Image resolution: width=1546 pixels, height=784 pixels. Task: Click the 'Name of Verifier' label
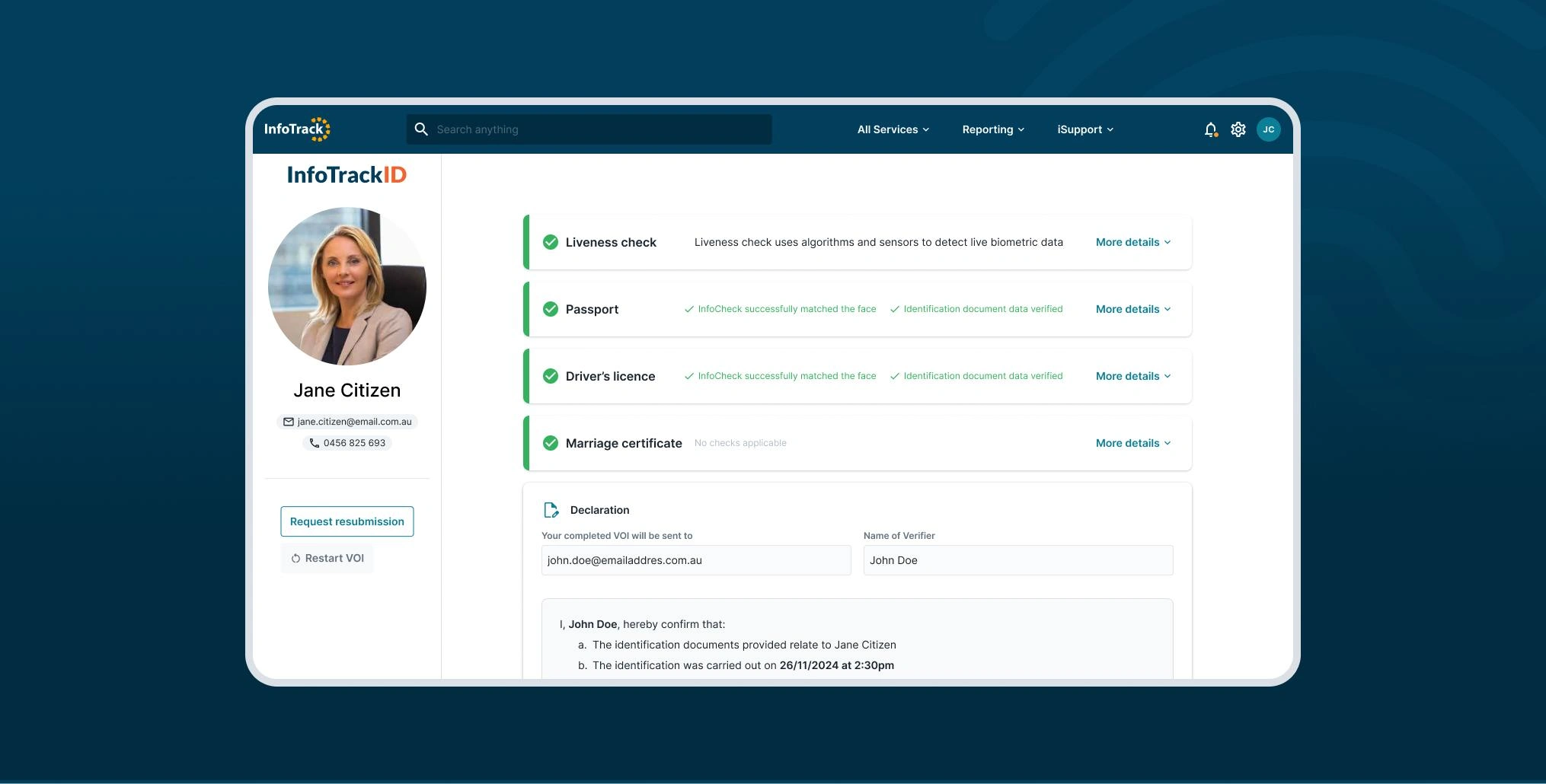(899, 536)
